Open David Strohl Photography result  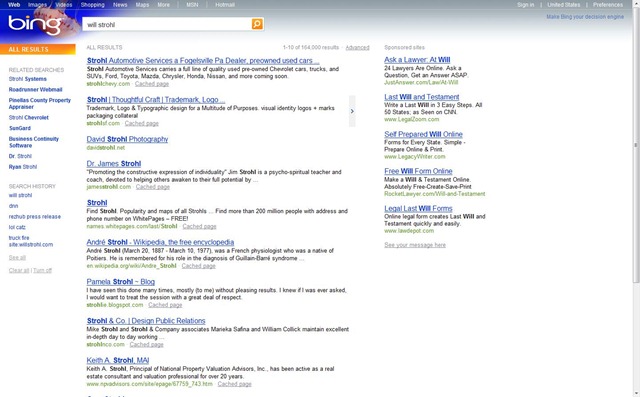tap(127, 139)
